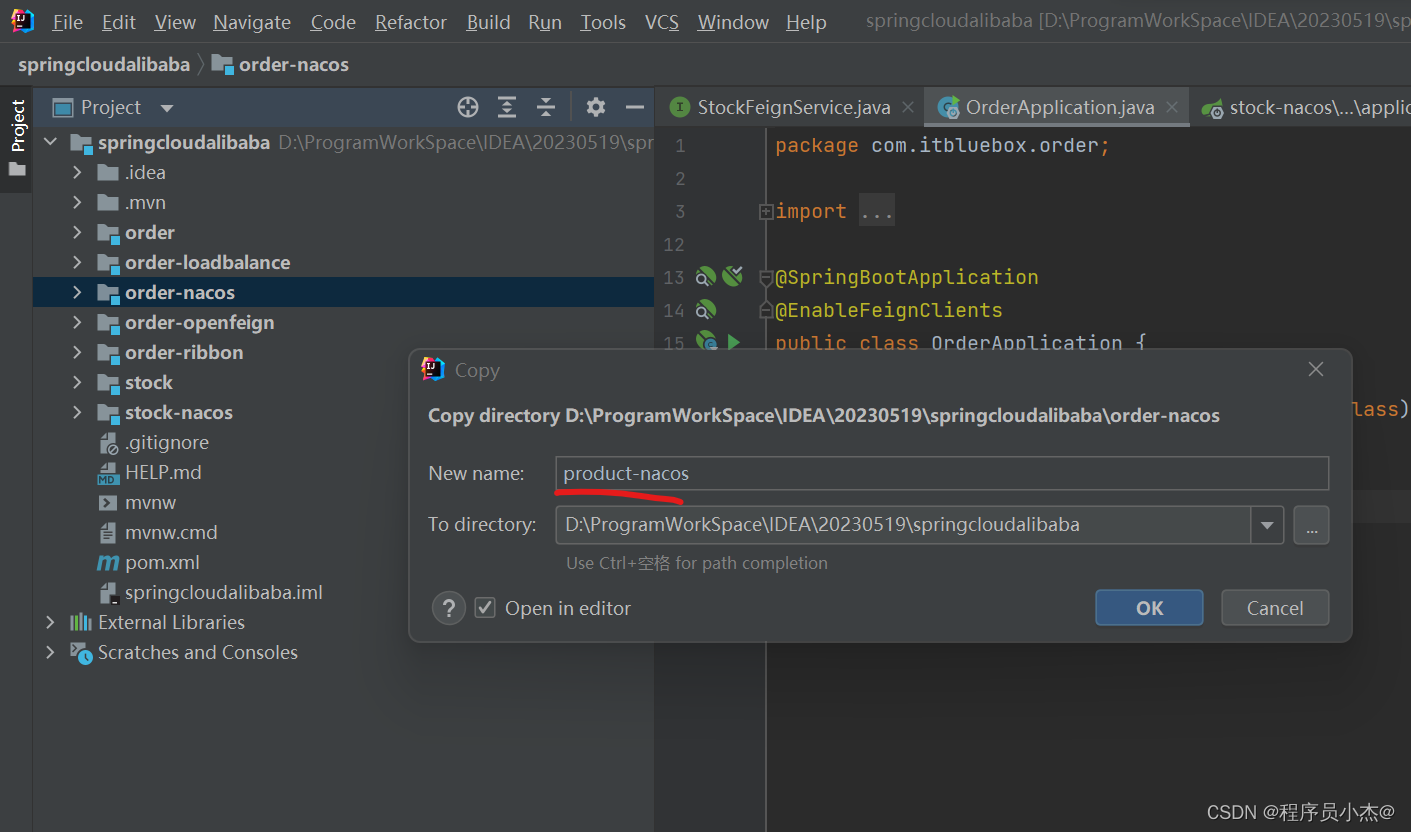This screenshot has width=1411, height=832.
Task: Open the View menu
Action: click(x=175, y=22)
